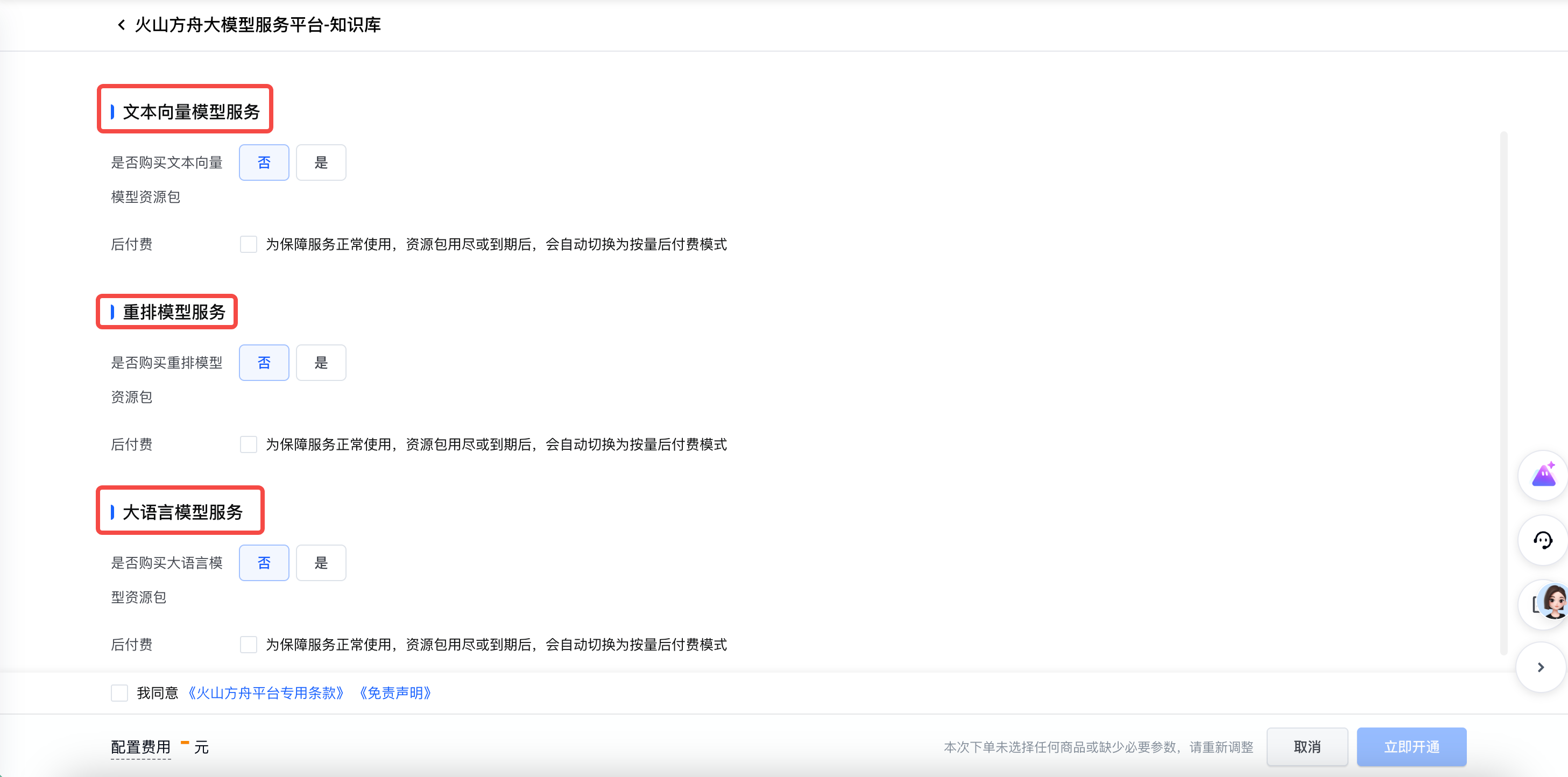The image size is (1568, 777).
Task: Click the 配置费用 label
Action: (x=140, y=747)
